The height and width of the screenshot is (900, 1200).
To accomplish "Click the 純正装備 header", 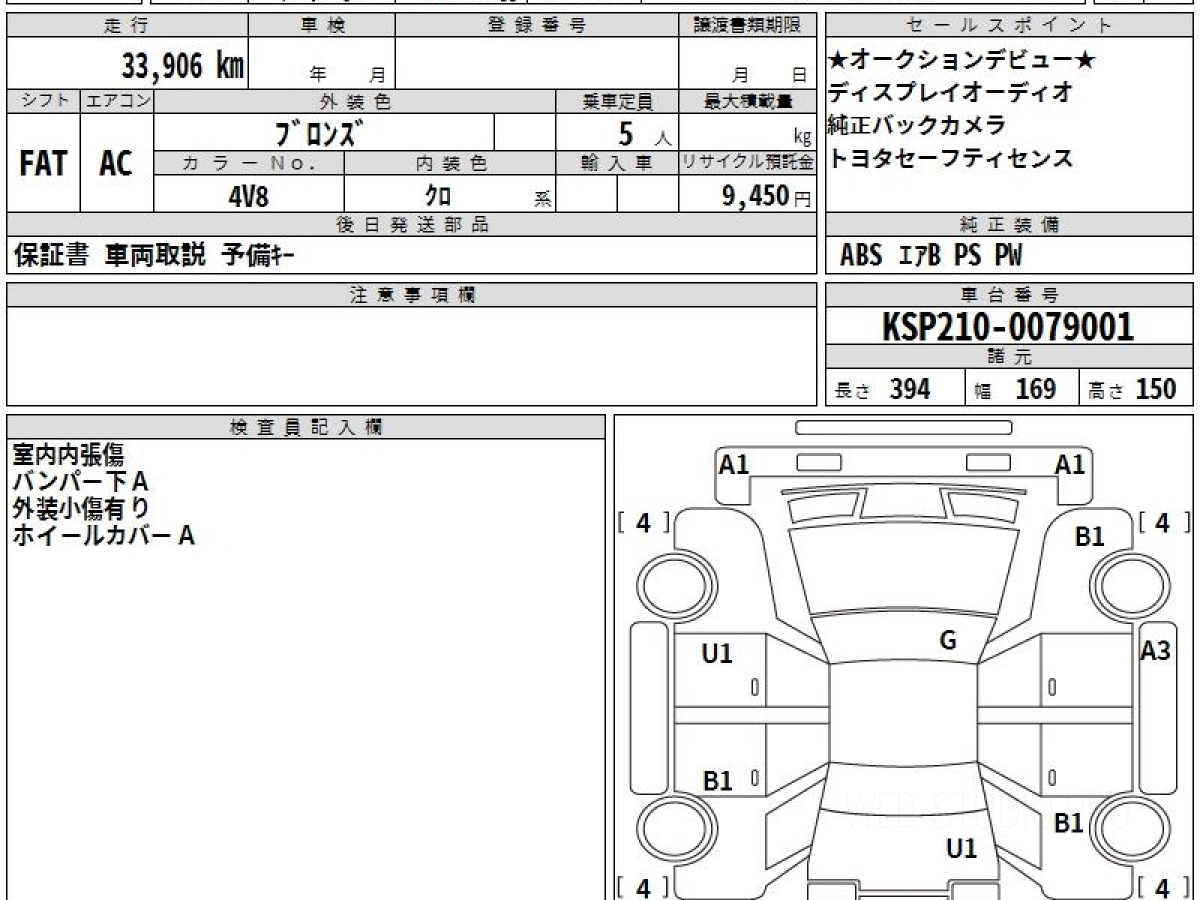I will coord(1010,225).
